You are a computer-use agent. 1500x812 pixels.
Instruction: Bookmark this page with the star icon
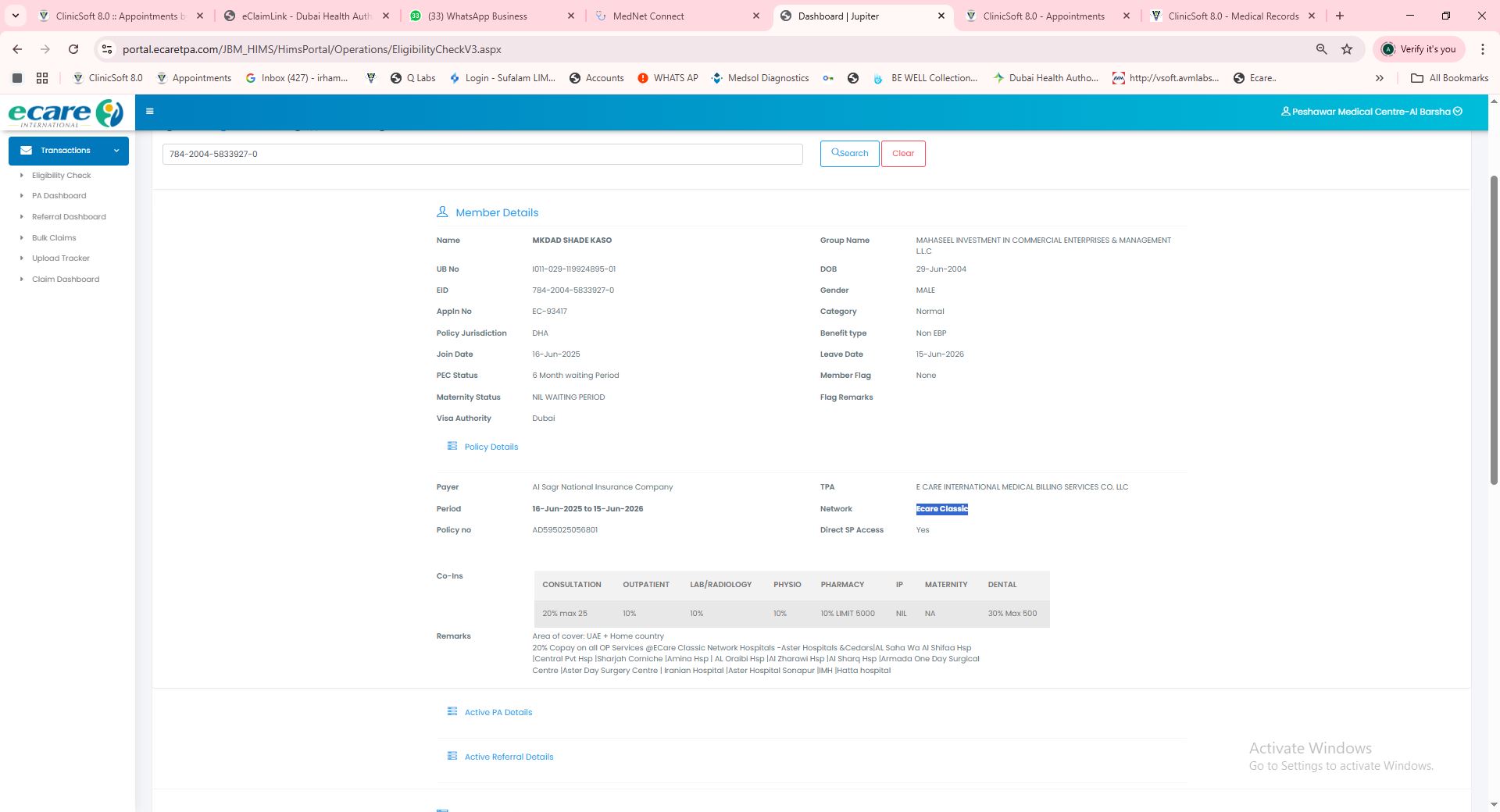click(1347, 49)
